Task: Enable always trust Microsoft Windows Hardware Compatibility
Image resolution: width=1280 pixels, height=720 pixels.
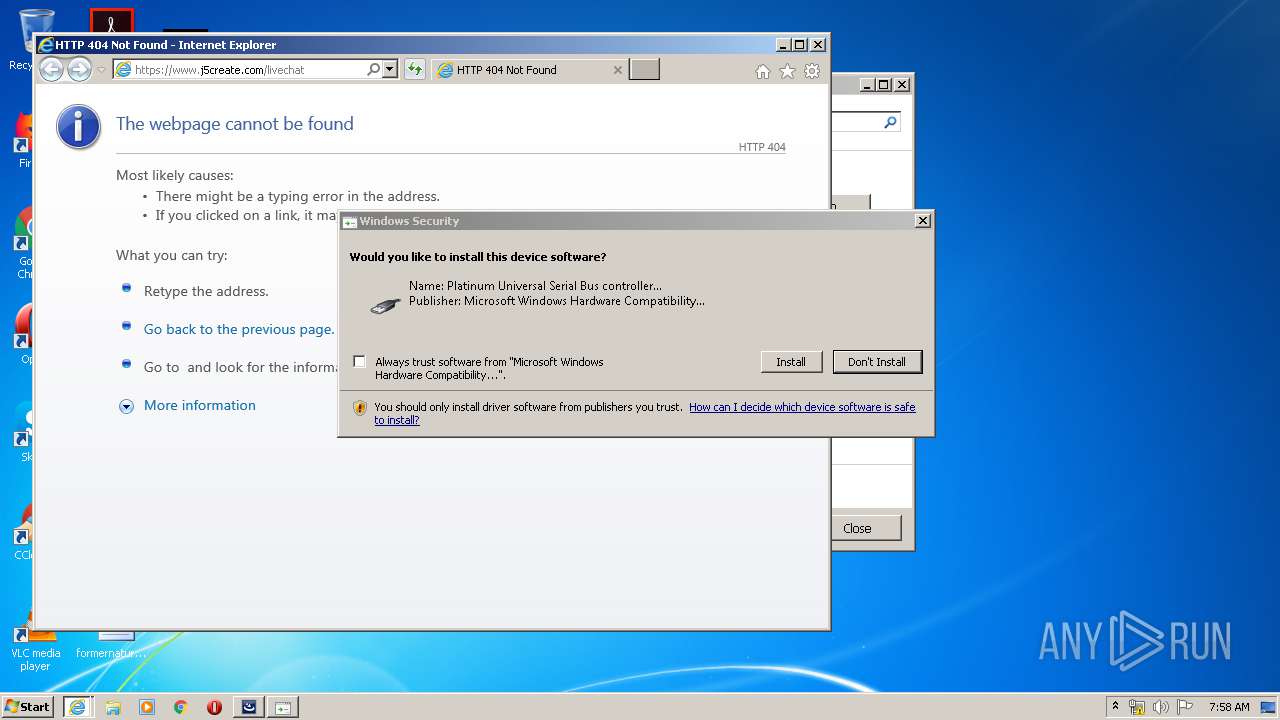Action: click(x=360, y=362)
